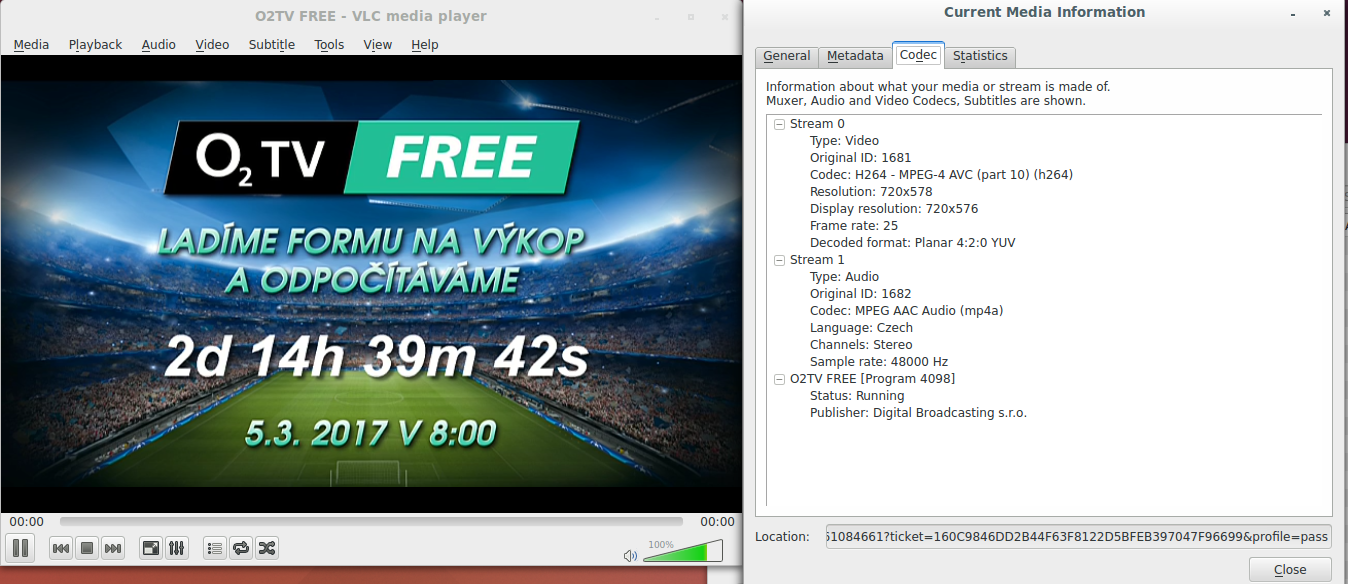Stop the stream with the stop icon
1348x584 pixels.
[x=87, y=548]
